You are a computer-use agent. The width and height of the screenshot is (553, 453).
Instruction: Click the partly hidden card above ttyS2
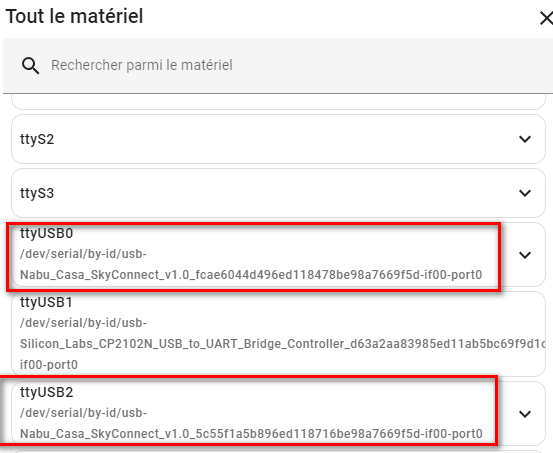278,102
